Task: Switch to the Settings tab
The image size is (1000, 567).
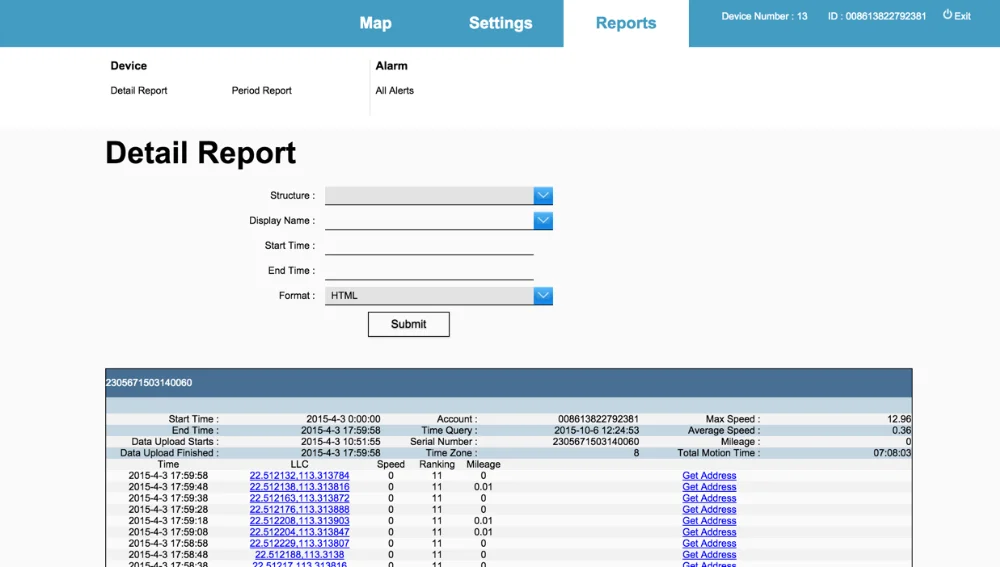Action: (x=500, y=23)
